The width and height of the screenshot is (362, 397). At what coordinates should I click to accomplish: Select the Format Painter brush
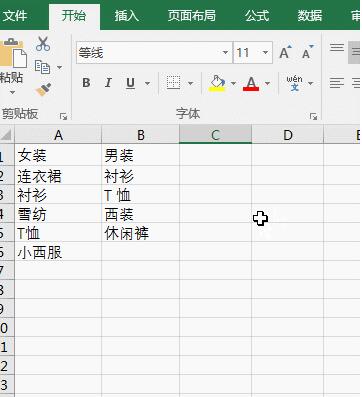(x=44, y=89)
